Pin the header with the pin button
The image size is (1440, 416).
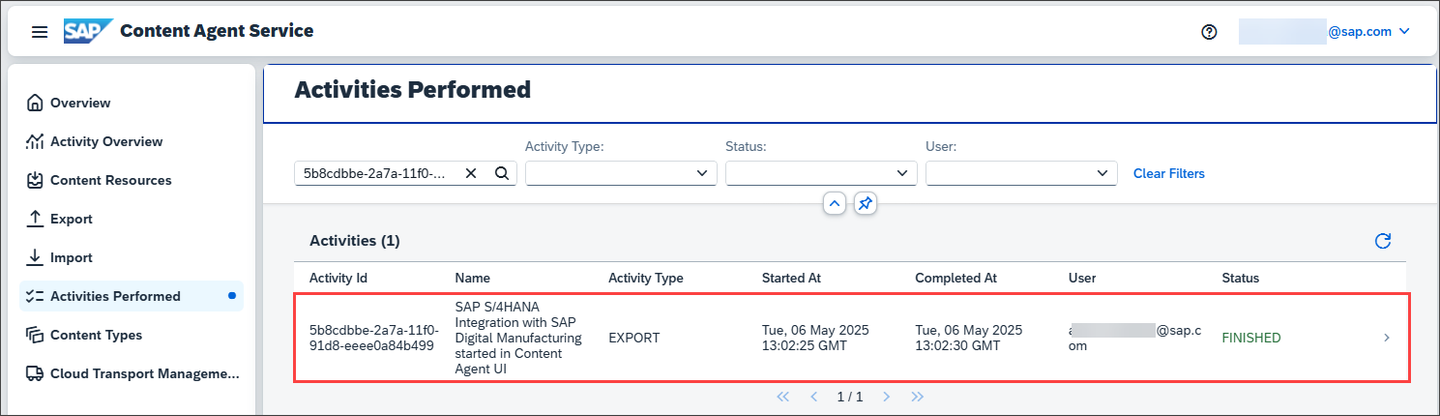click(x=866, y=204)
